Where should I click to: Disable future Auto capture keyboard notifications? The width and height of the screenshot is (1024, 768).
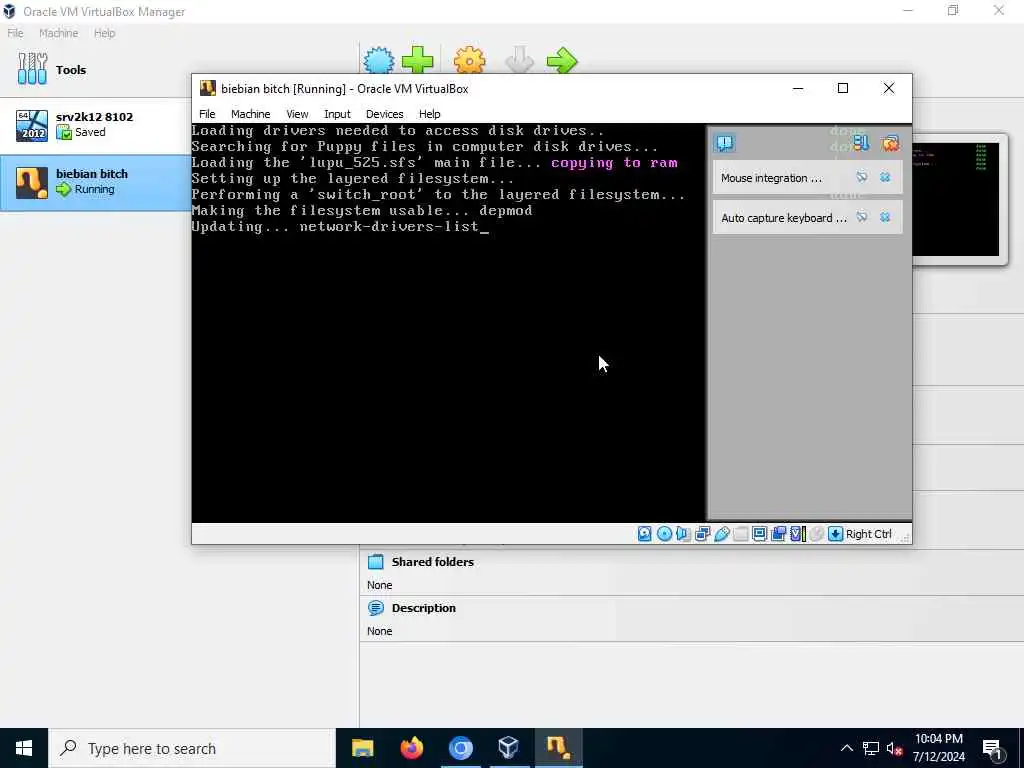[x=862, y=217]
